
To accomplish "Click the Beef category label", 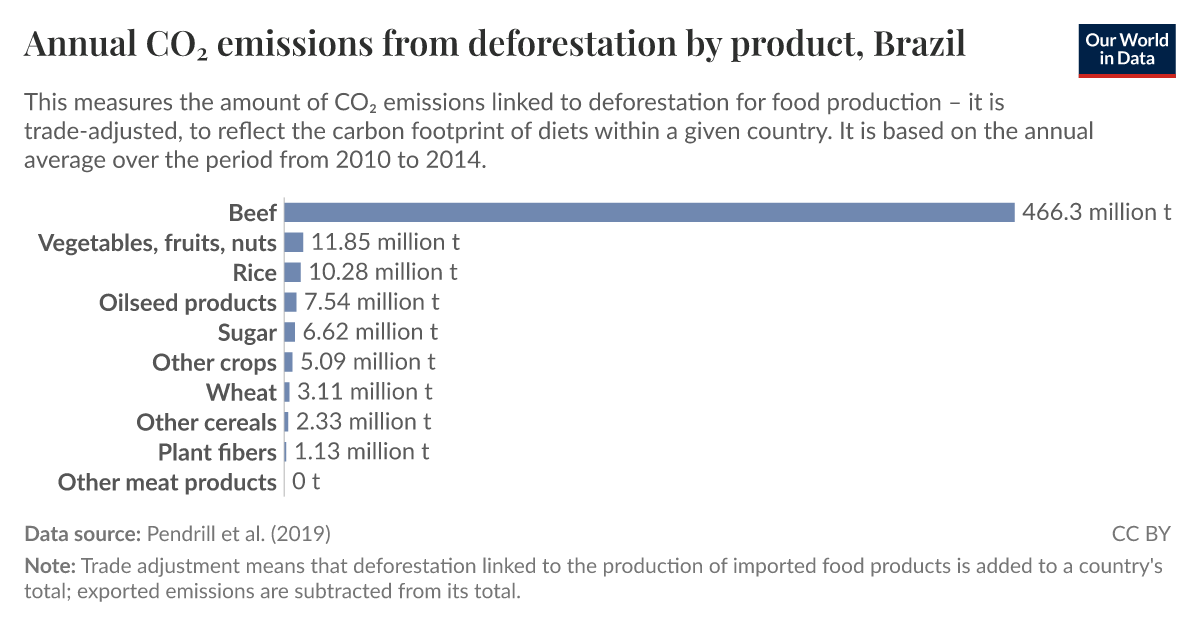I will click(x=252, y=212).
